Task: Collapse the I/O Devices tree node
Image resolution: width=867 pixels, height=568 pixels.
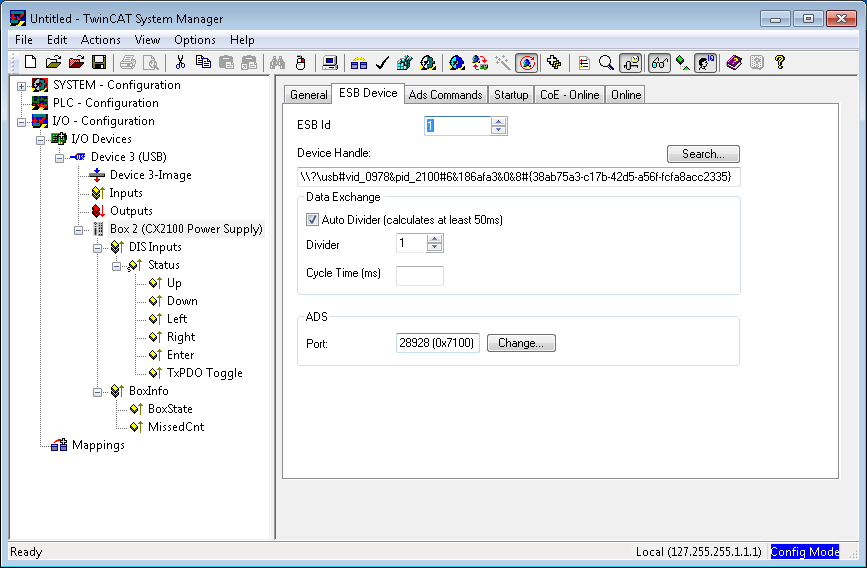Action: pyautogui.click(x=40, y=139)
